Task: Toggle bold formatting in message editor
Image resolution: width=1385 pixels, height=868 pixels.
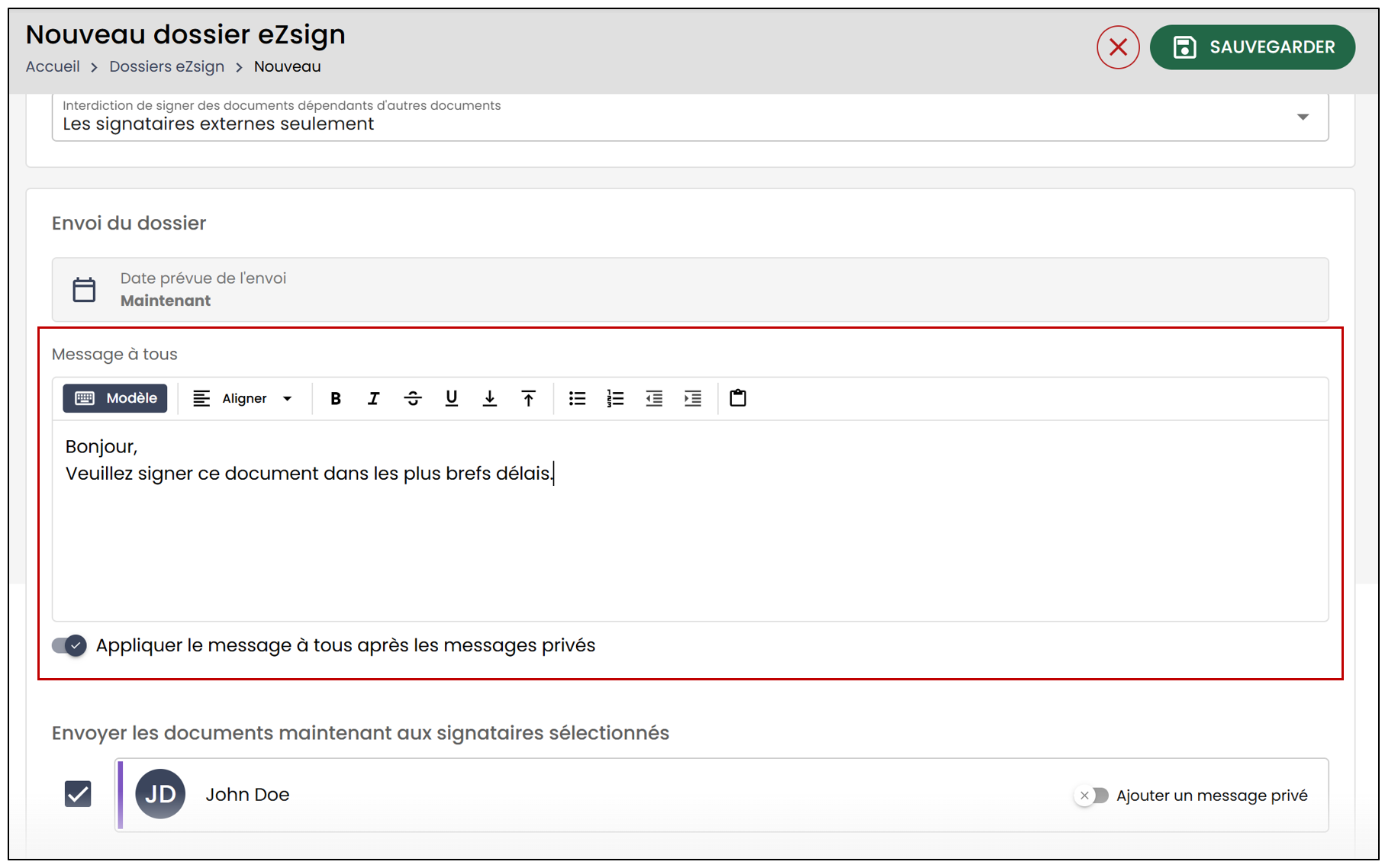Action: [335, 398]
